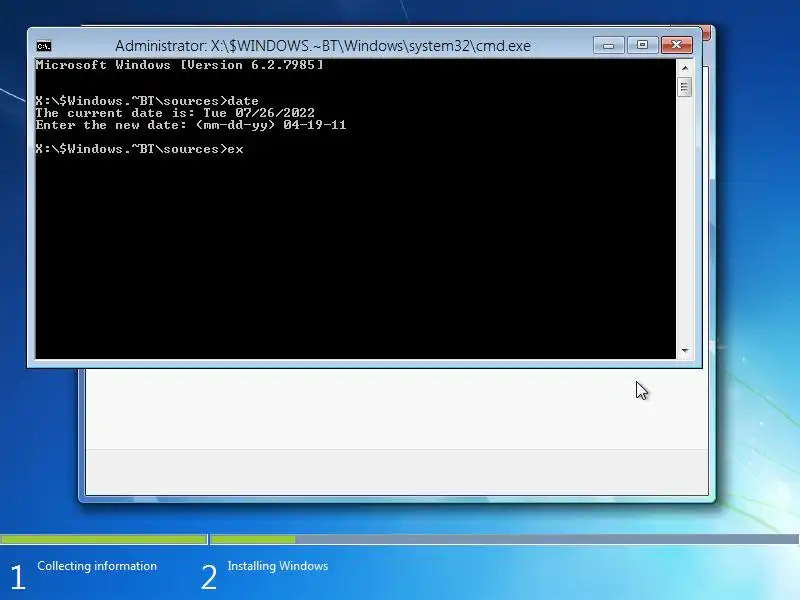Click the Installing Windows progress bar
800x600 pixels.
[x=505, y=539]
